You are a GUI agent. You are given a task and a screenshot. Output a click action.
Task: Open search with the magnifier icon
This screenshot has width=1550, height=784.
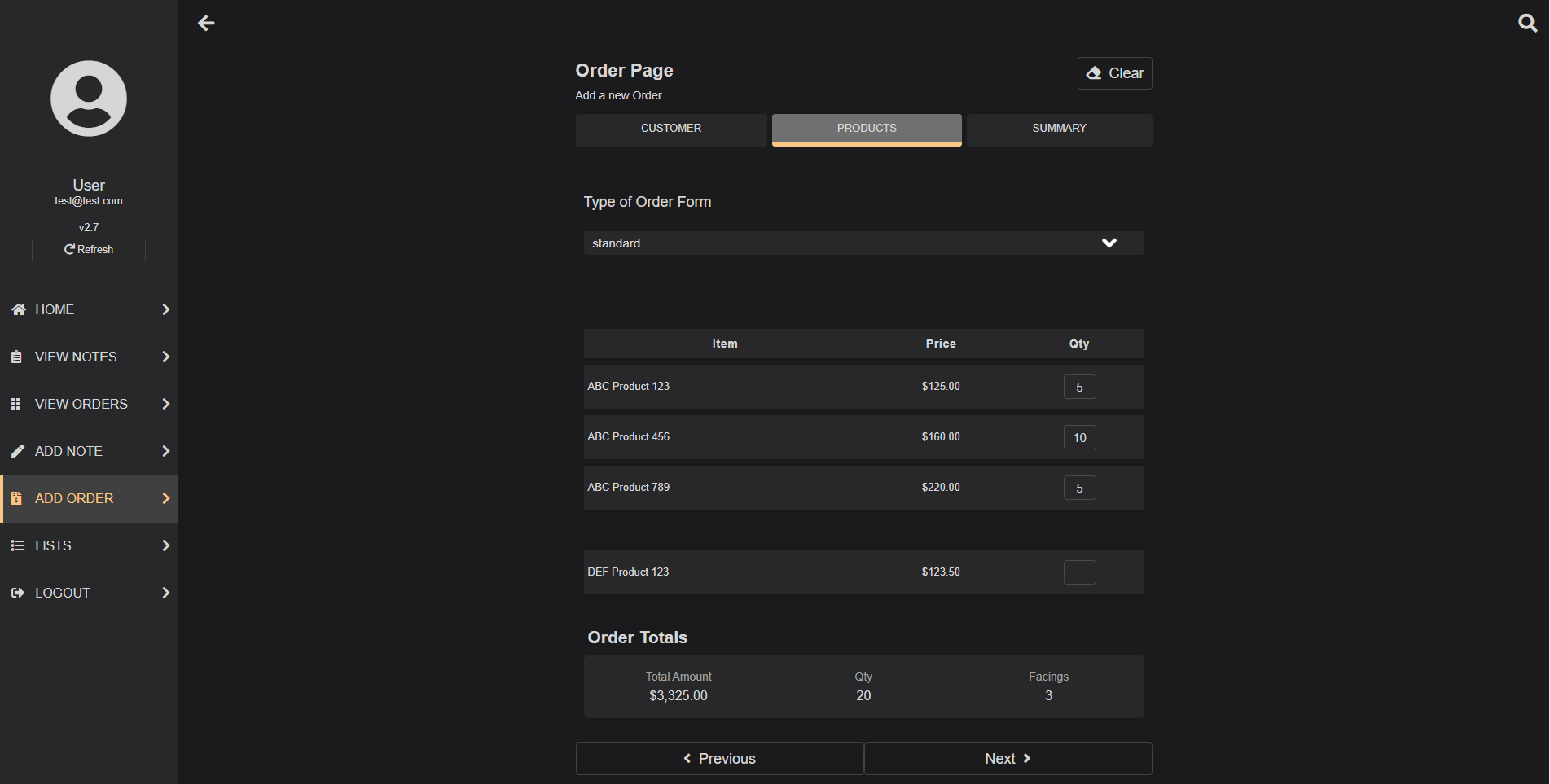(x=1528, y=23)
